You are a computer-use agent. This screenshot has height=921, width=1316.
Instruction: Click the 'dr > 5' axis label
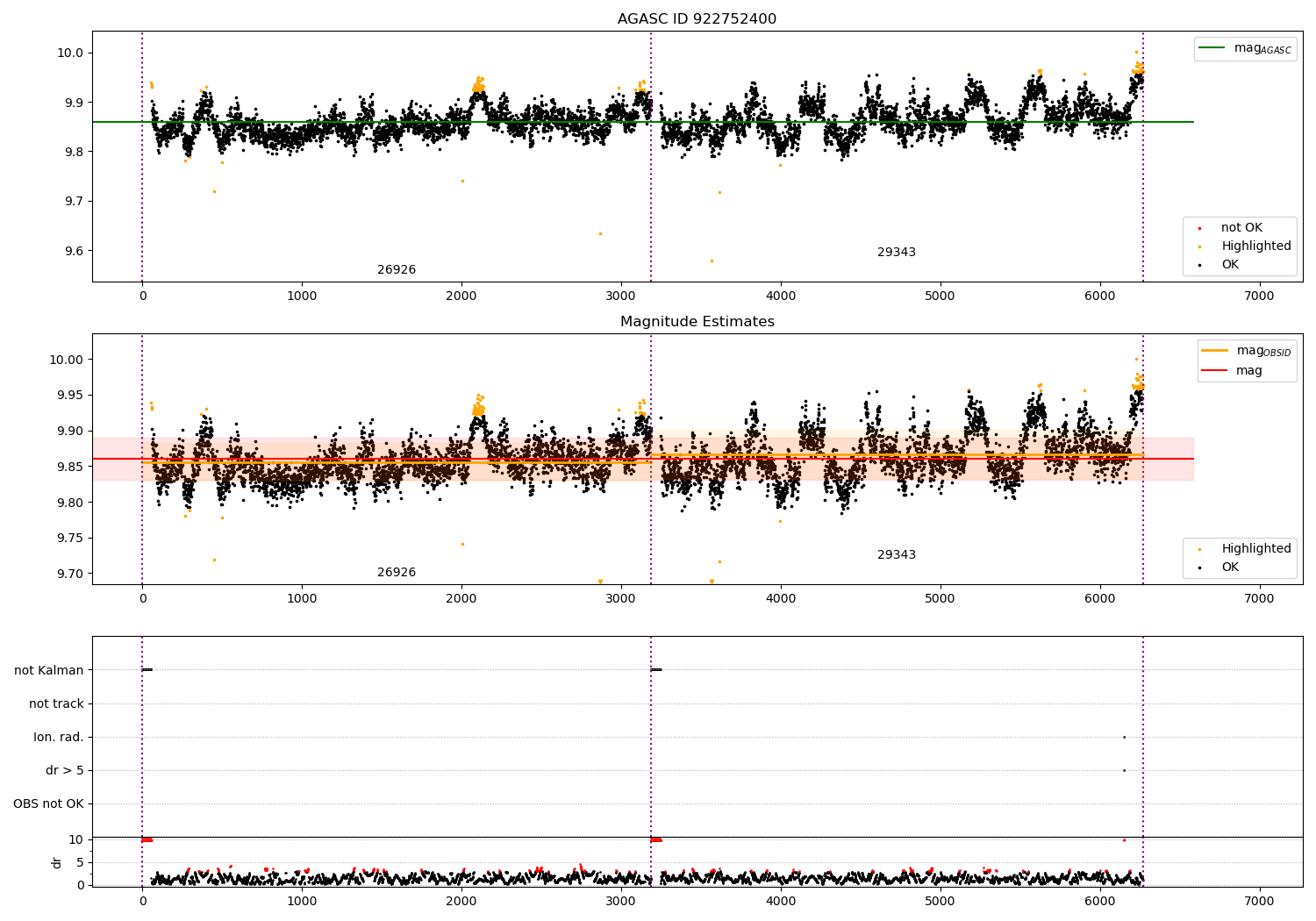tap(65, 771)
